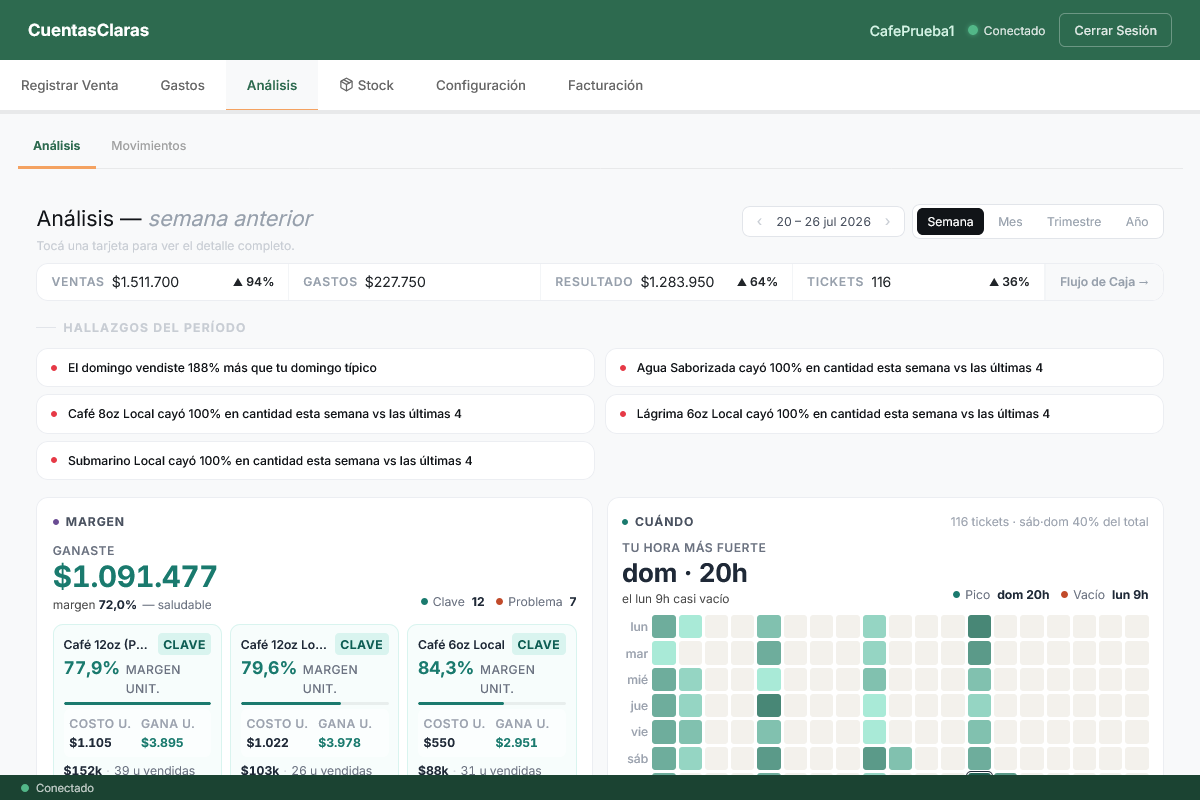1200x800 pixels.
Task: Open the Stock tab box icon
Action: 346,85
